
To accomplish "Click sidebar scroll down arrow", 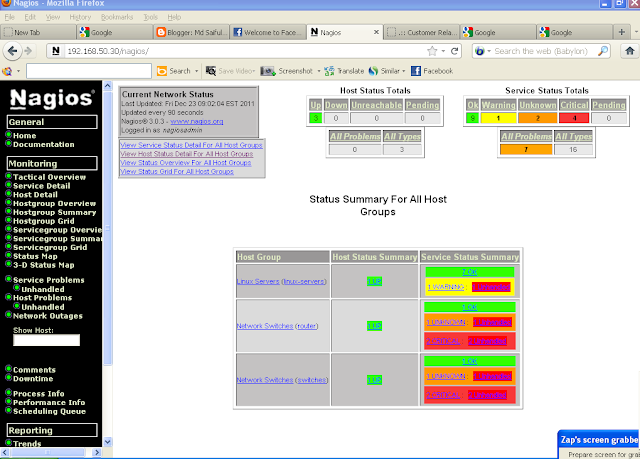I will pos(107,442).
